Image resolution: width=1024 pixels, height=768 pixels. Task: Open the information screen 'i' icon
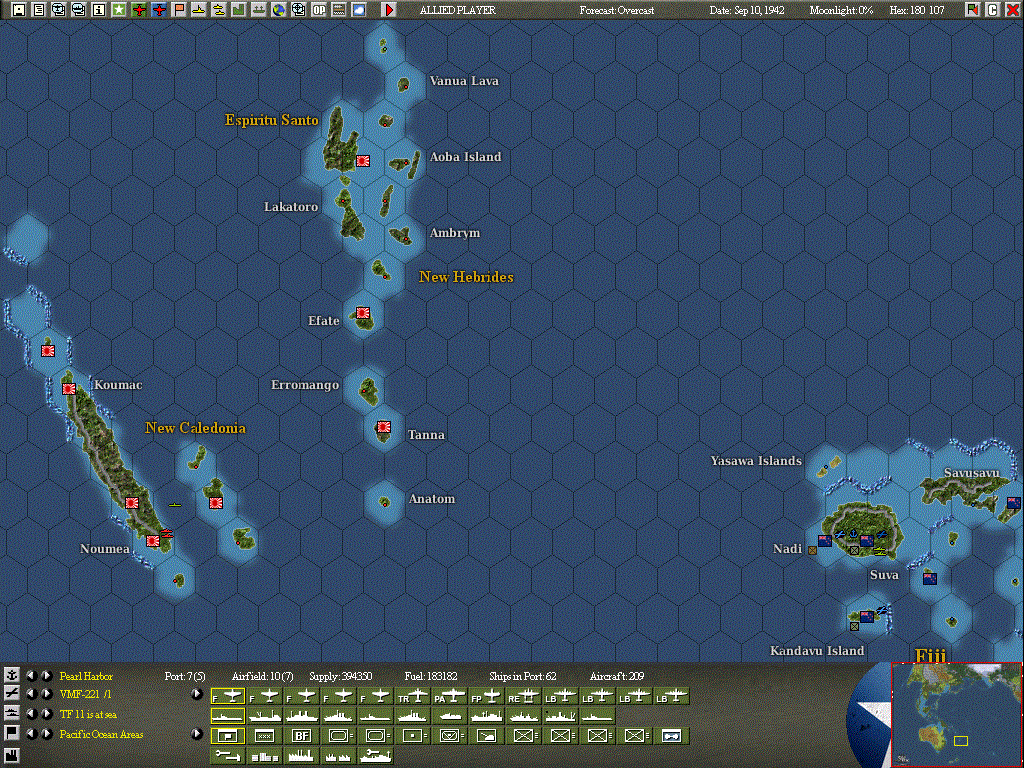coord(99,10)
